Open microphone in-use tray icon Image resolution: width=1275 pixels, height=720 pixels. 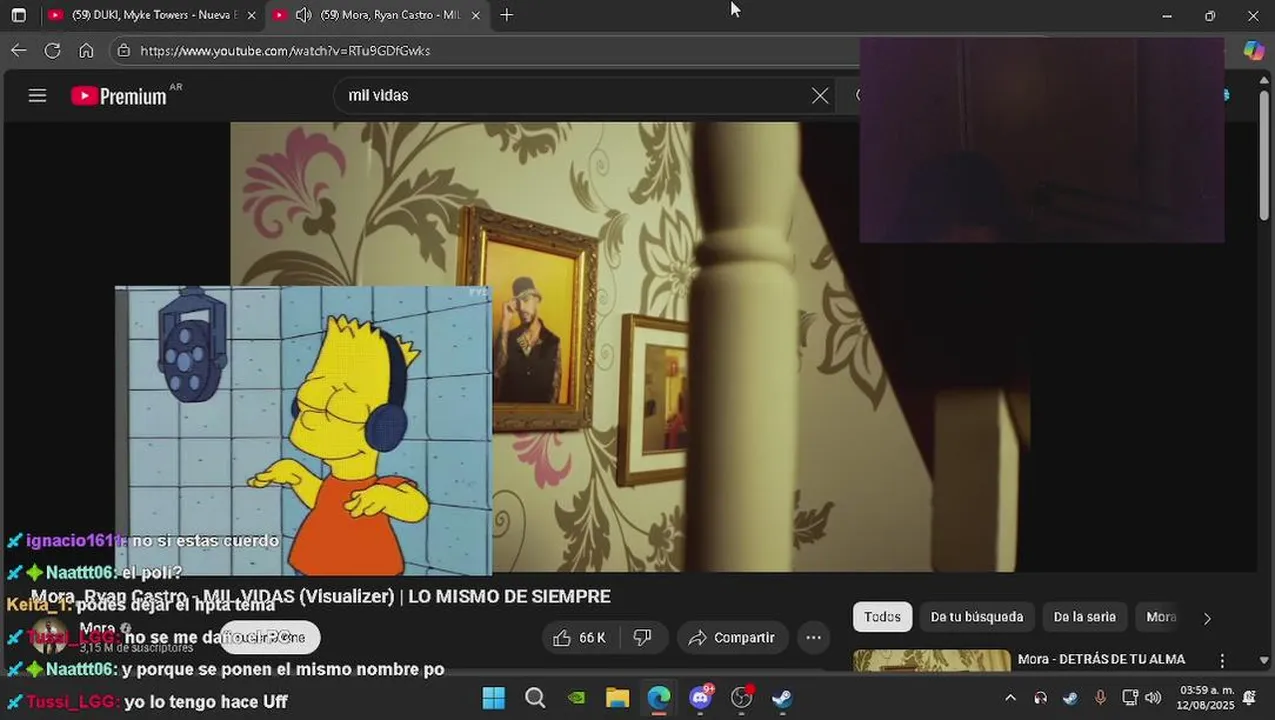[1100, 698]
